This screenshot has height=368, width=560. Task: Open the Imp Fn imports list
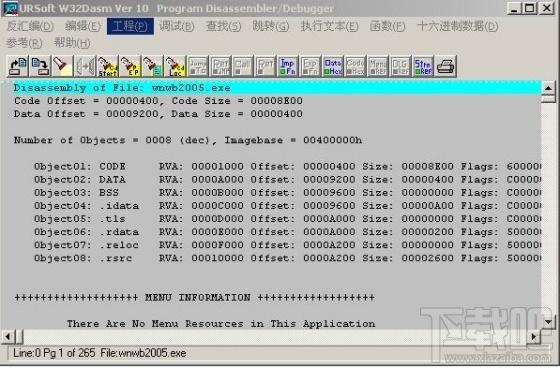tap(288, 66)
